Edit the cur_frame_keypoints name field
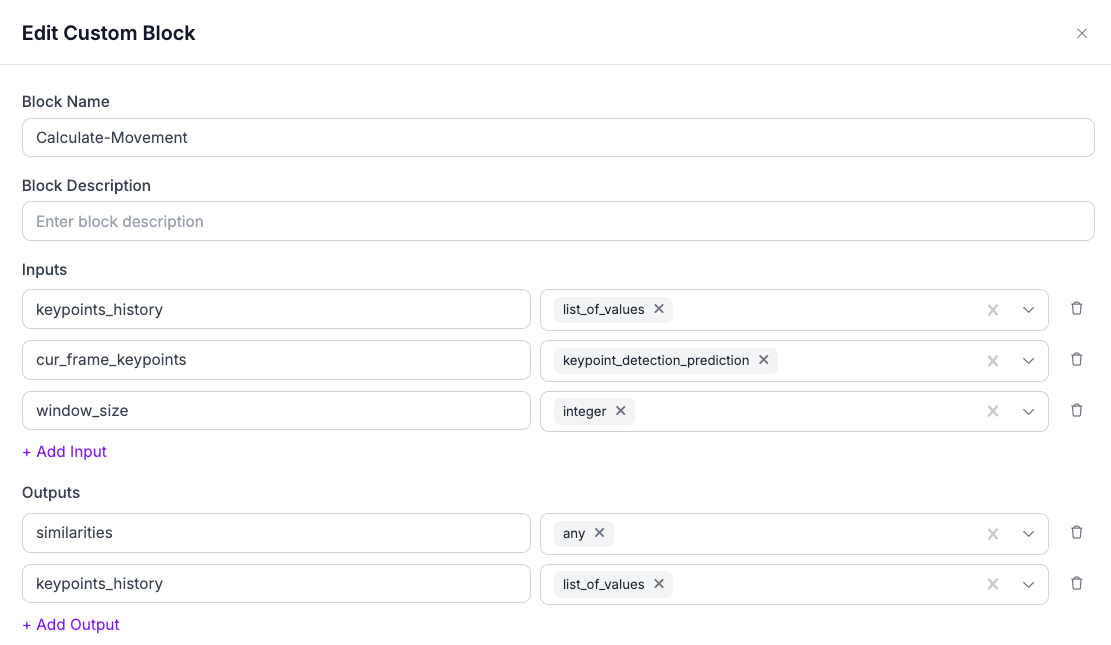 click(276, 360)
